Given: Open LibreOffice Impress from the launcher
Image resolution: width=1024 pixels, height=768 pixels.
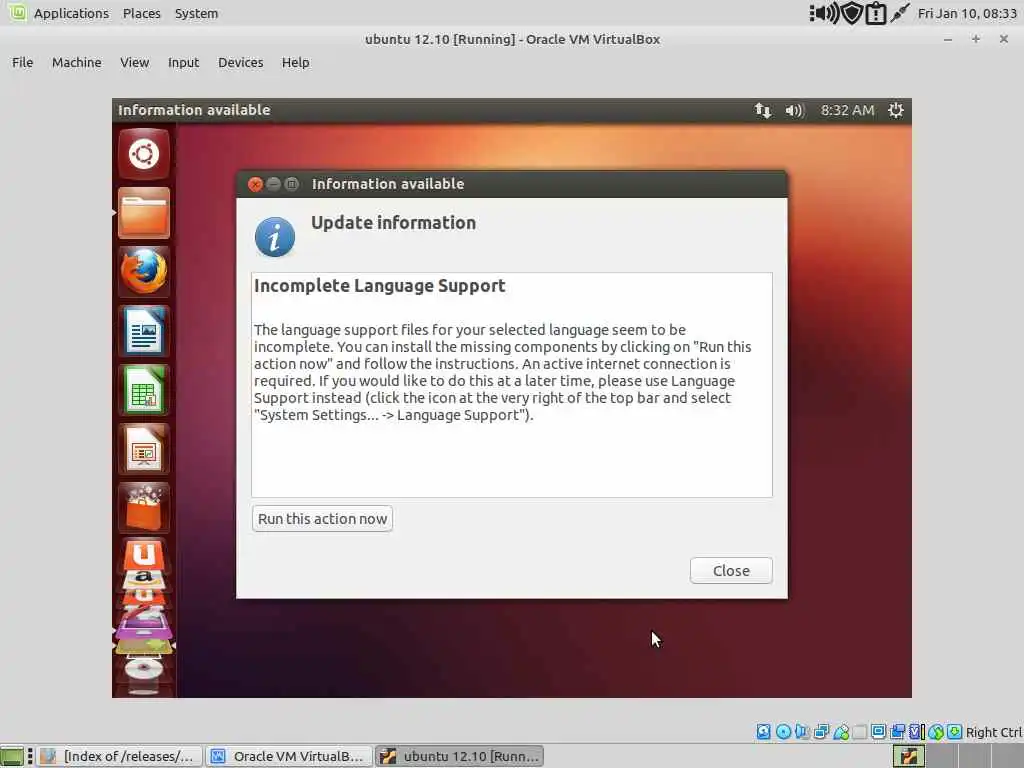Looking at the screenshot, I should (144, 449).
